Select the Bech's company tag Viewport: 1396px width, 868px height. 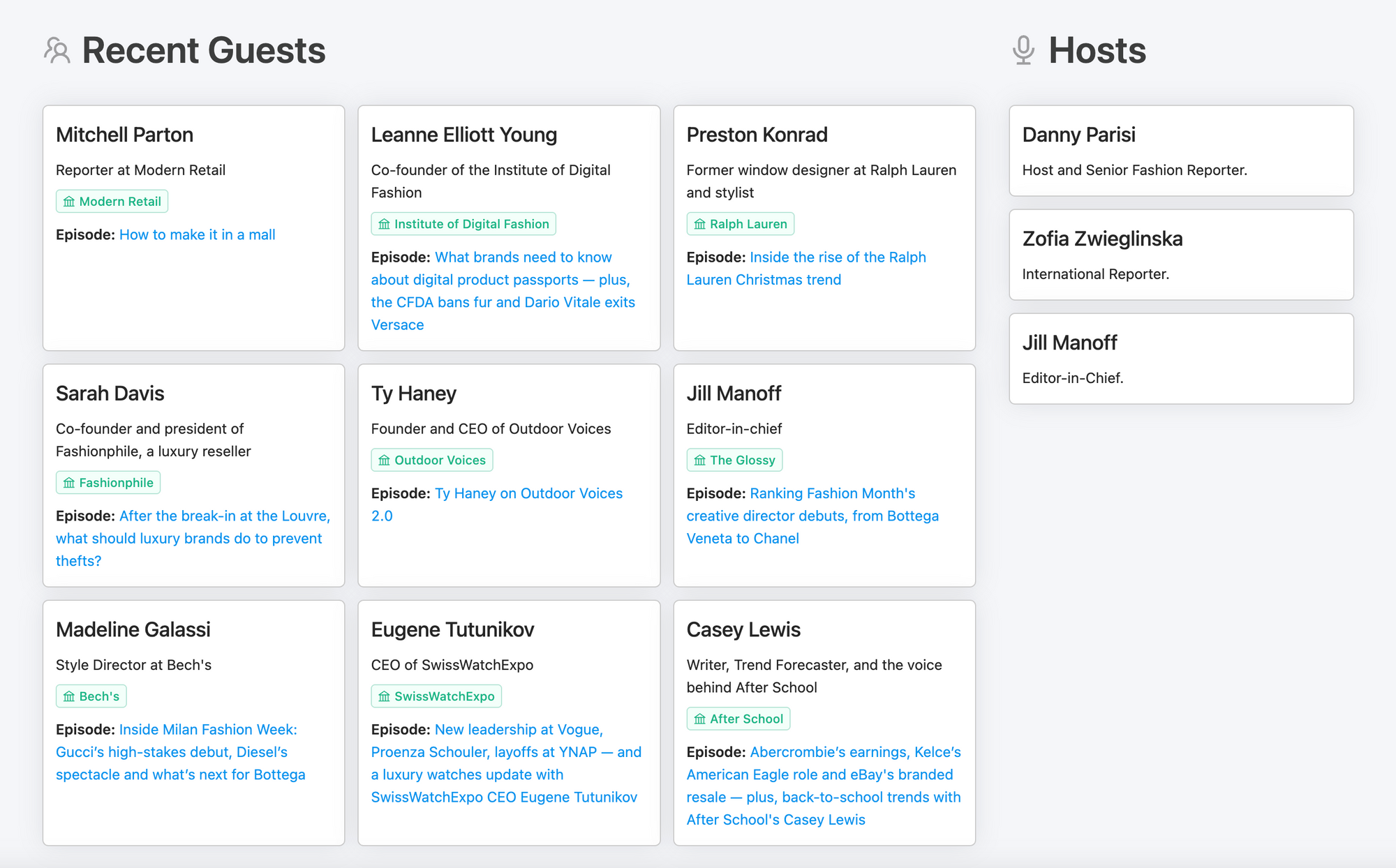pyautogui.click(x=91, y=696)
